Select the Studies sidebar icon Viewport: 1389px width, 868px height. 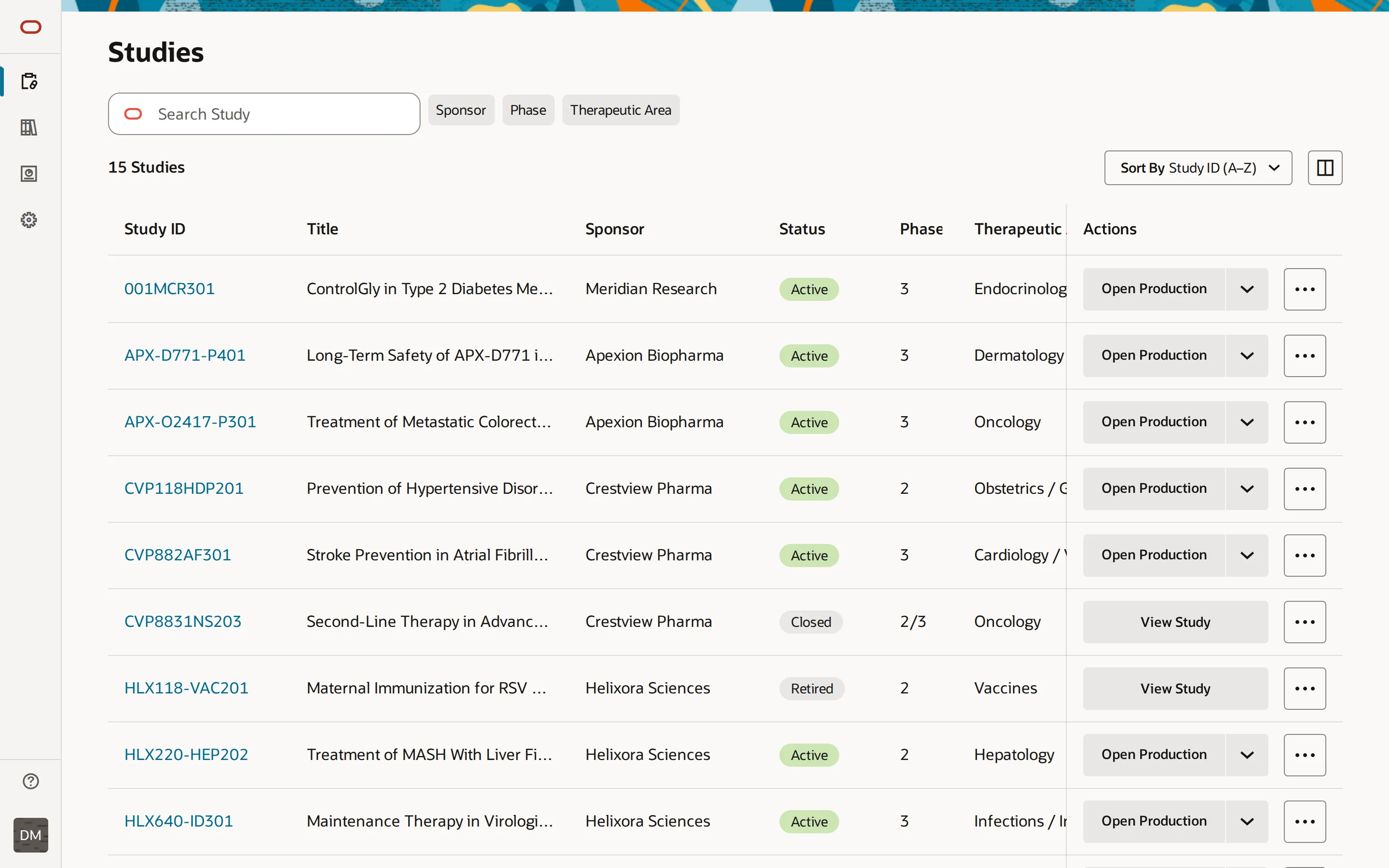coord(29,81)
